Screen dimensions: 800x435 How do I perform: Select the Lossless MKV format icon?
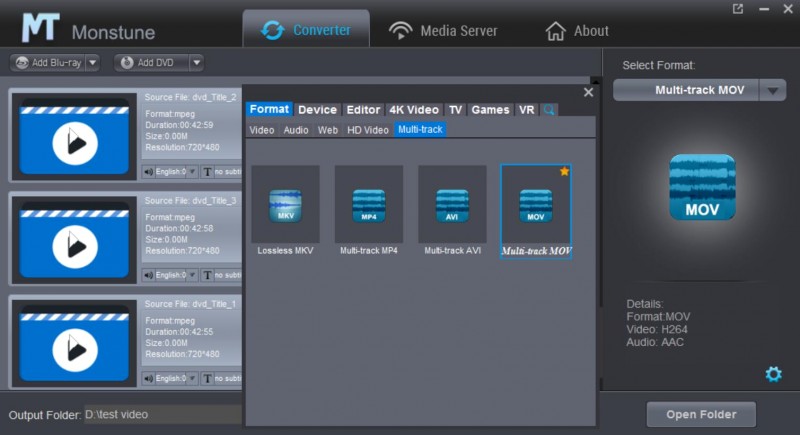pyautogui.click(x=285, y=205)
